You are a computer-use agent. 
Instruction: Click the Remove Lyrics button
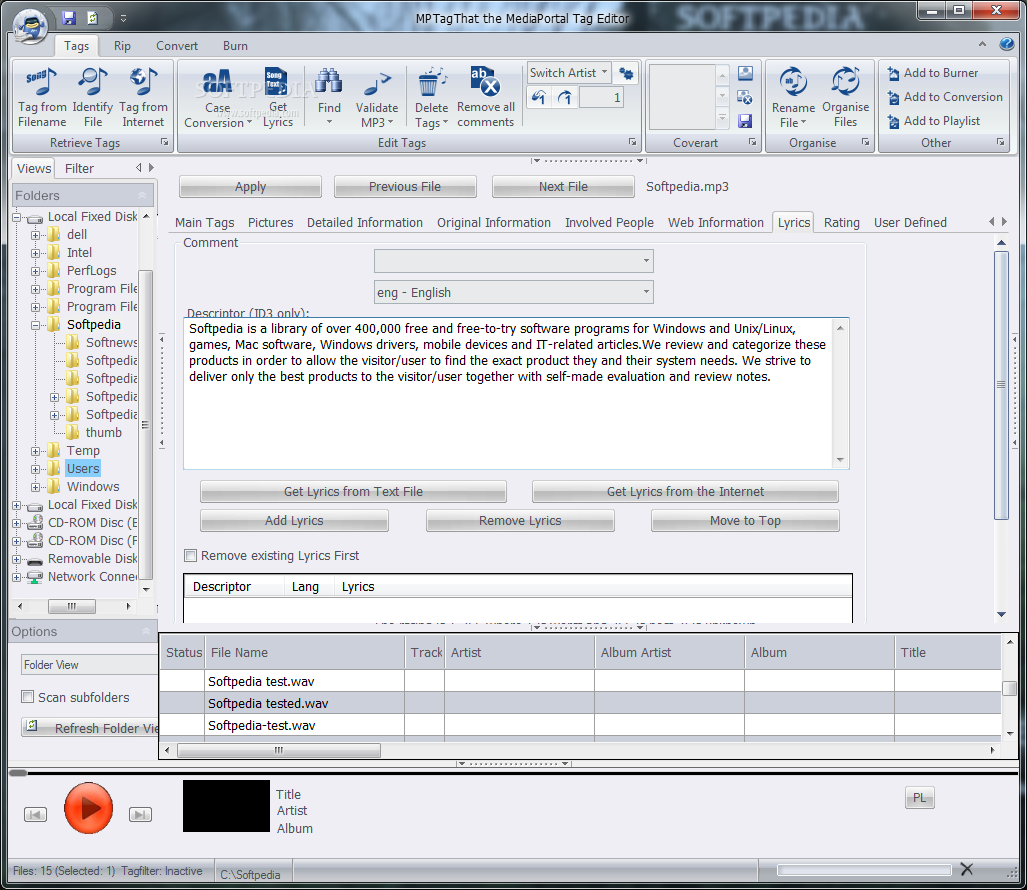(520, 521)
